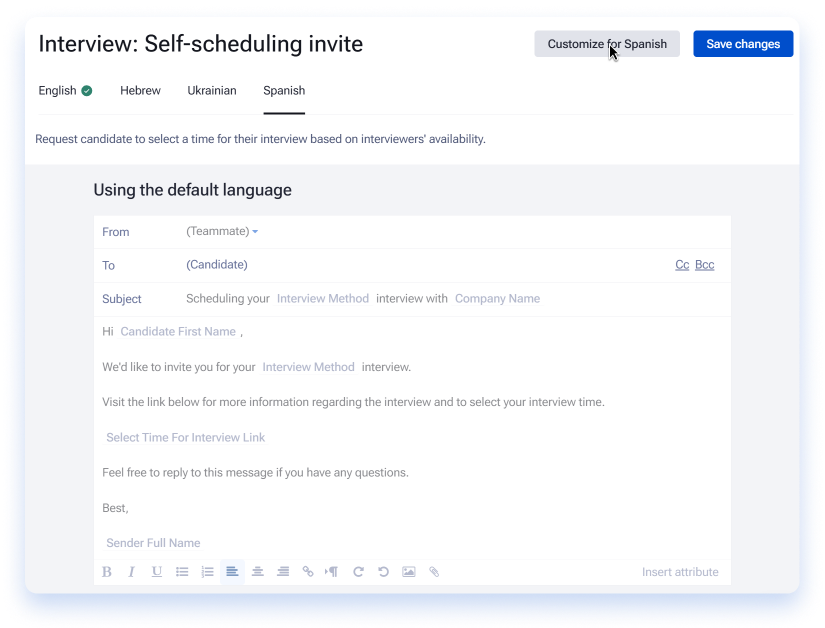The image size is (825, 628).
Task: Click green checkmark beside English
Action: pos(87,91)
